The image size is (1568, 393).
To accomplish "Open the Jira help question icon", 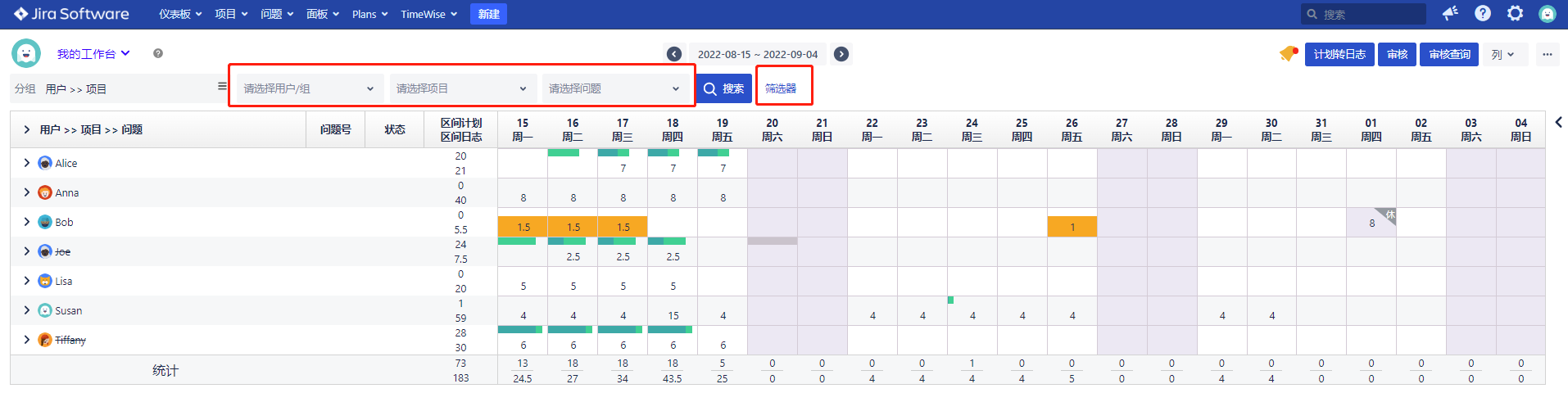I will coord(1483,13).
